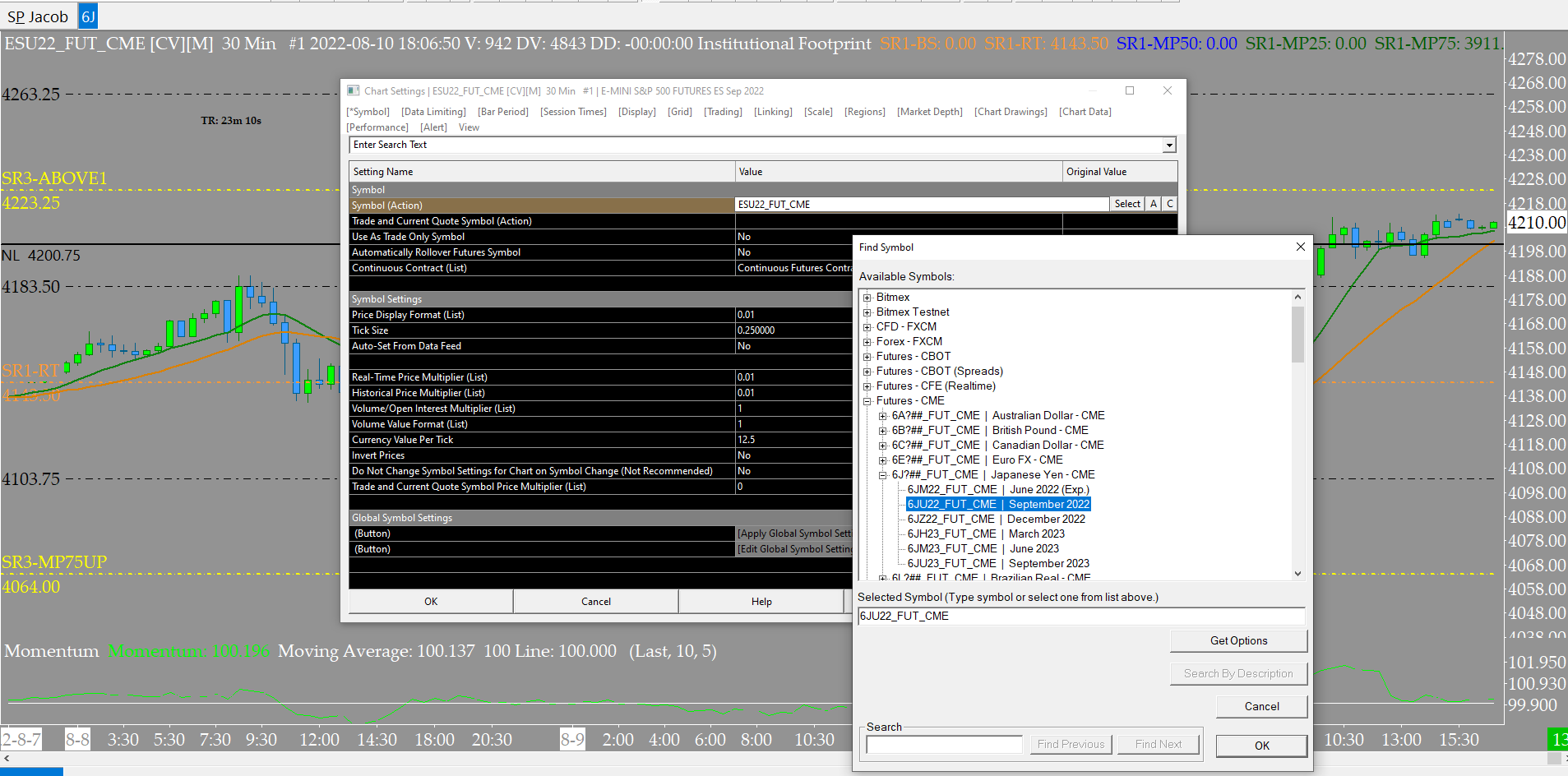Image resolution: width=1568 pixels, height=776 pixels.
Task: Select 6JZ22_FUT_CME December 2022 contract
Action: [x=996, y=520]
